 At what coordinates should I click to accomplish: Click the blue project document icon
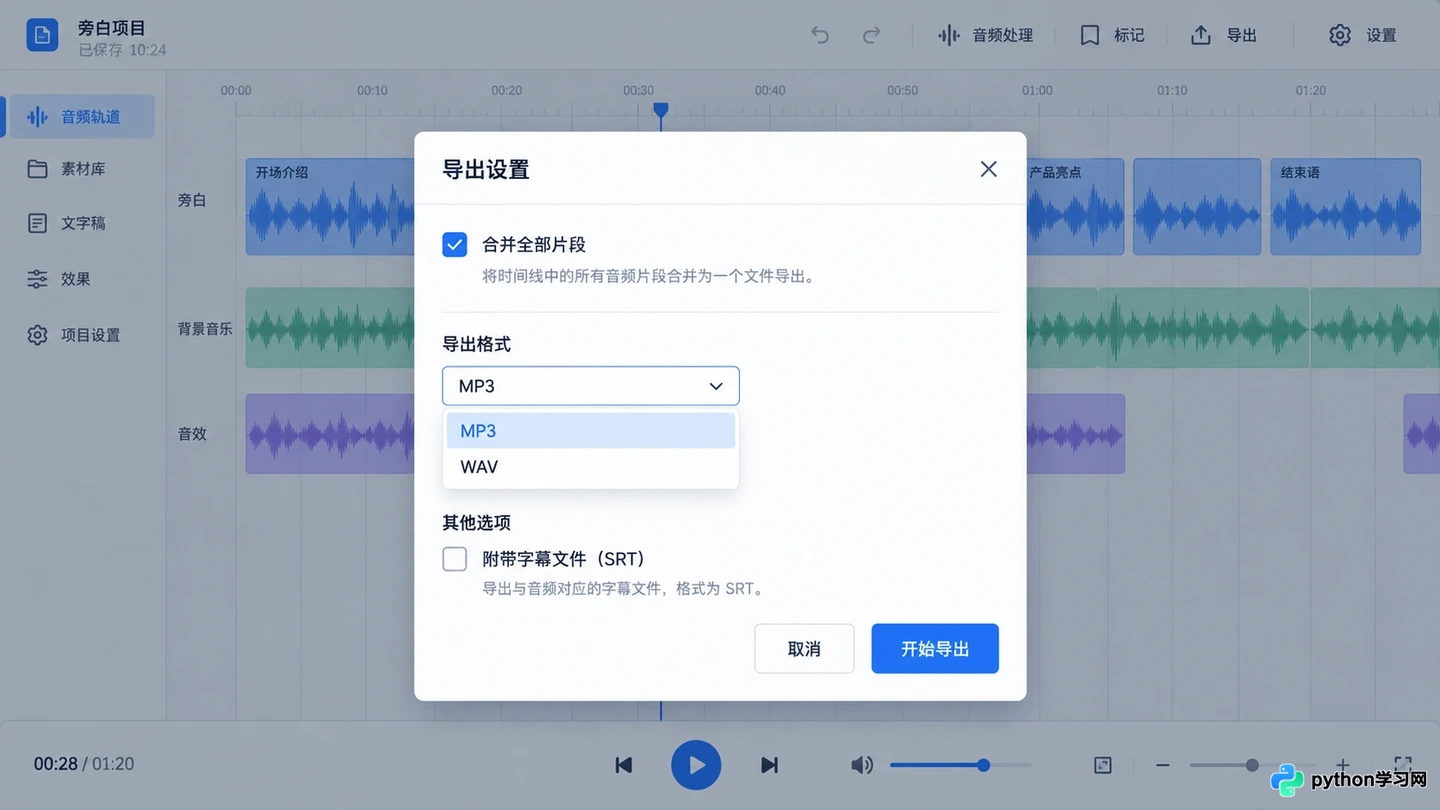[42, 35]
